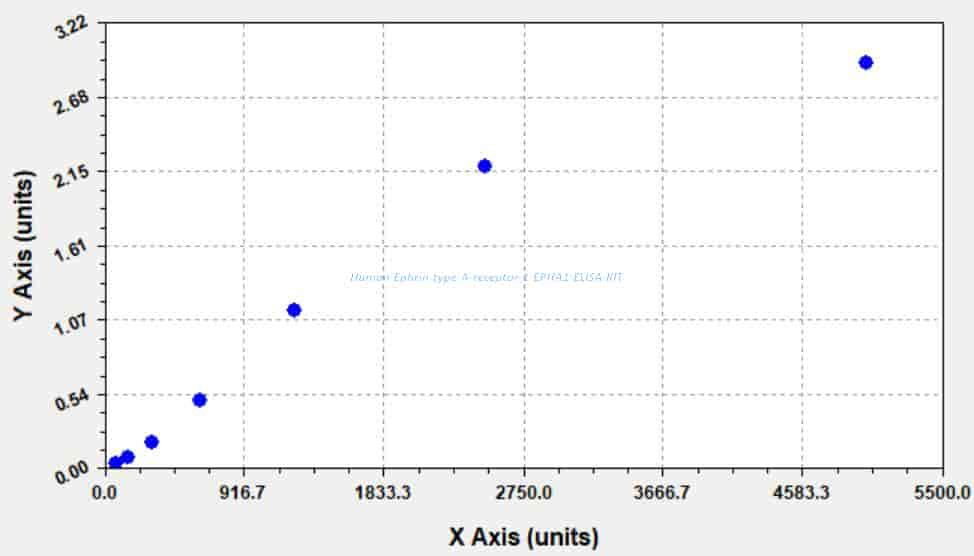Screen dimensions: 974x556
Task: Click the y-axis label 1.61
Action: 72,251
